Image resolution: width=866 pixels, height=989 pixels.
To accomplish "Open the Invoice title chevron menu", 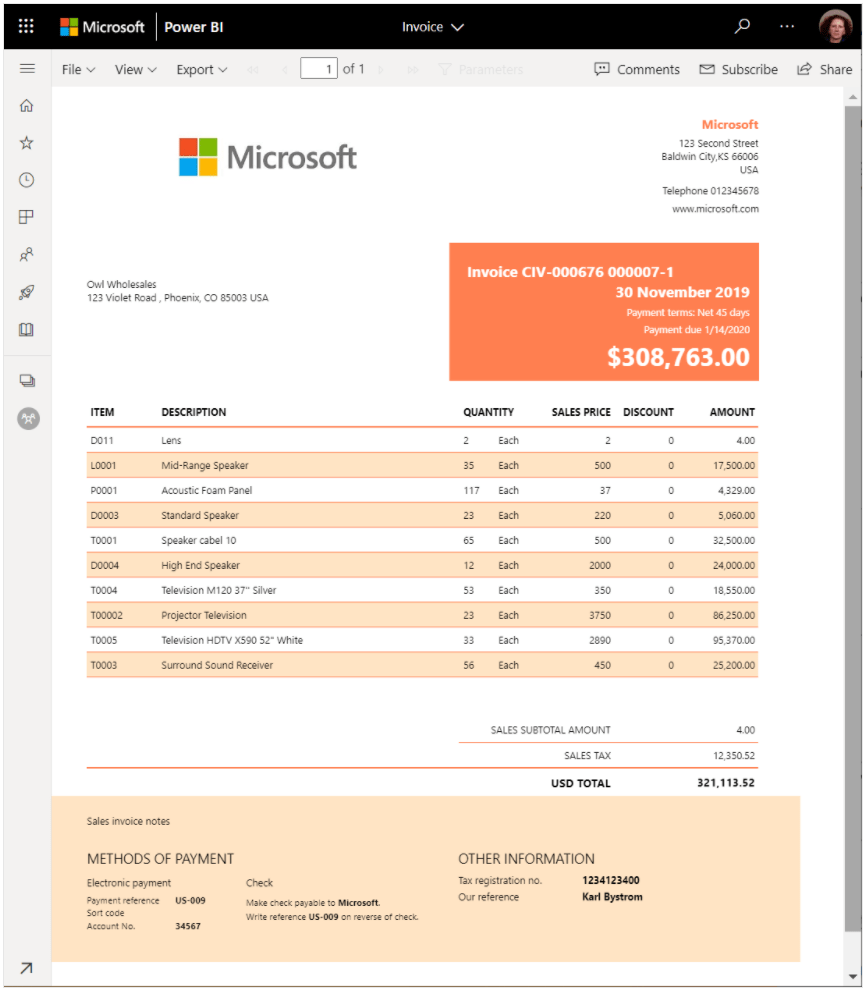I will (x=456, y=27).
